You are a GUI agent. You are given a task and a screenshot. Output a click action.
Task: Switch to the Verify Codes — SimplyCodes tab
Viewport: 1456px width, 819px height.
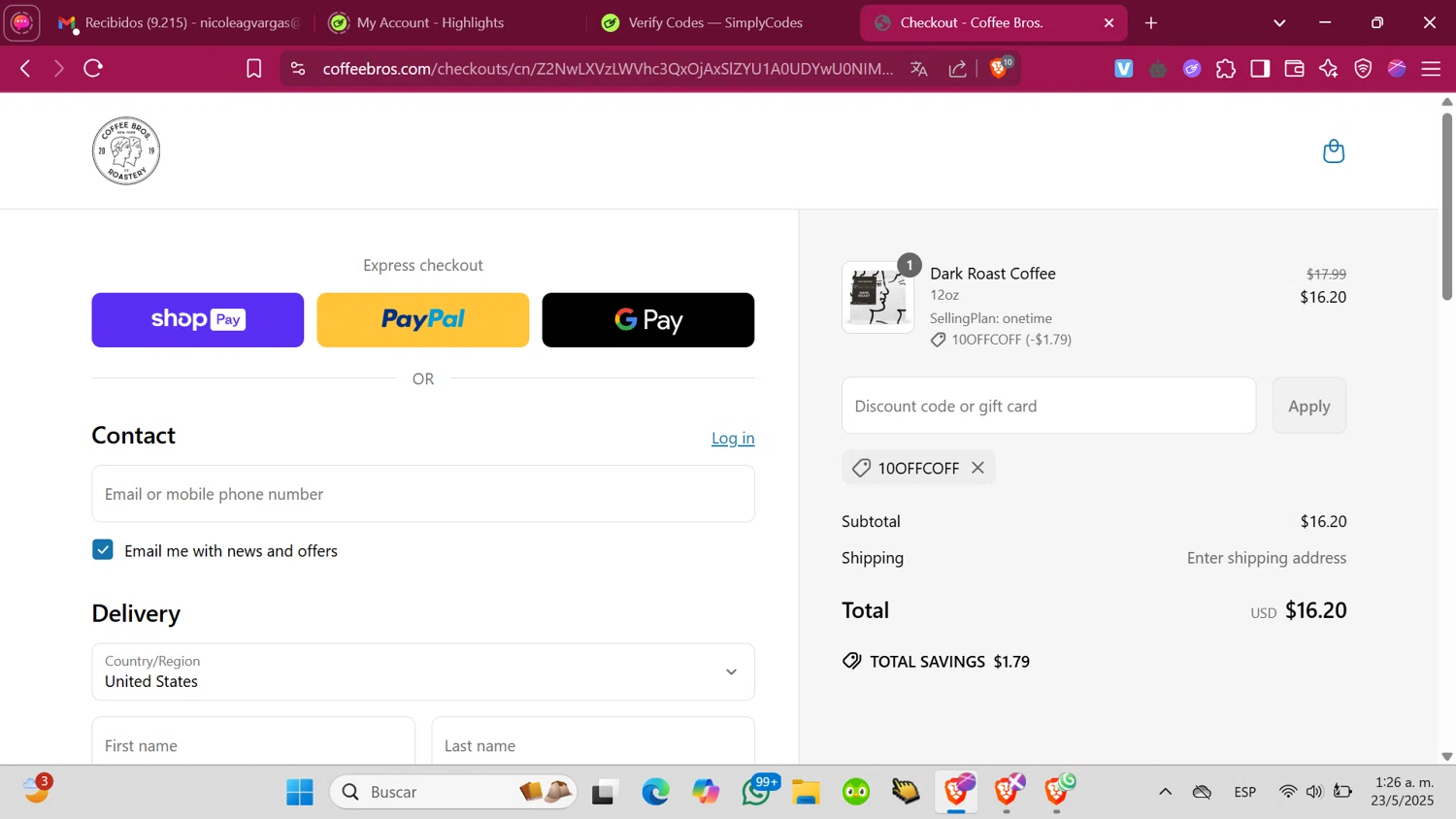click(715, 22)
